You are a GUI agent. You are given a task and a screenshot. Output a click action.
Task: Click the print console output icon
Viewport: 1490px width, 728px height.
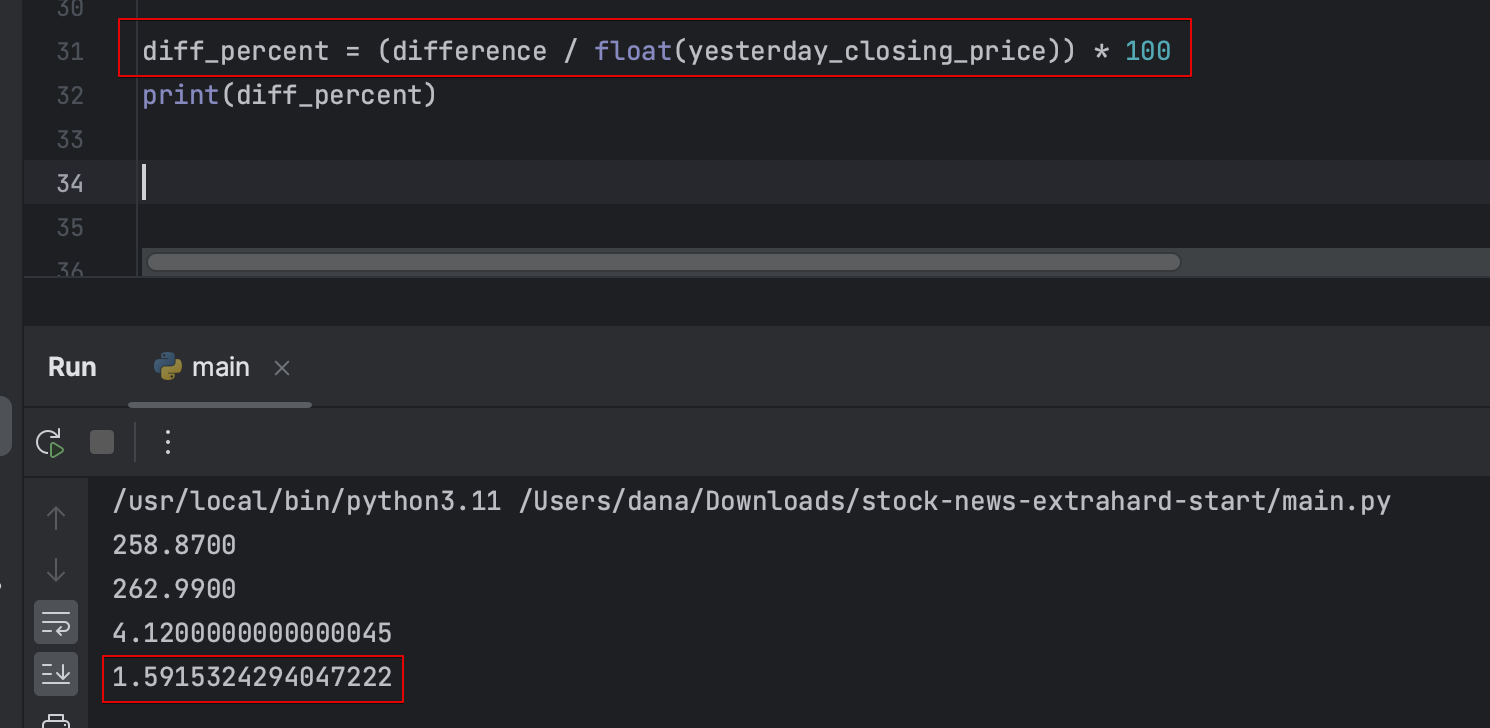56,720
